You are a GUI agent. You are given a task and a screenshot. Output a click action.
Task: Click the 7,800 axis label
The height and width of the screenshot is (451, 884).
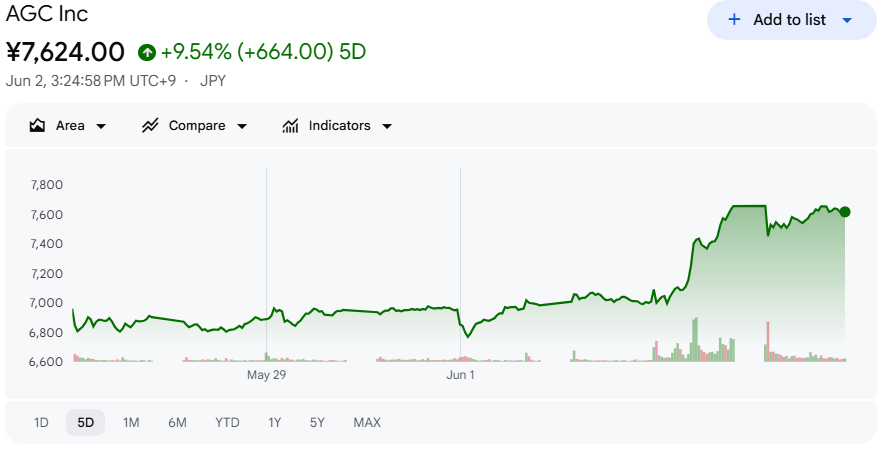(47, 185)
